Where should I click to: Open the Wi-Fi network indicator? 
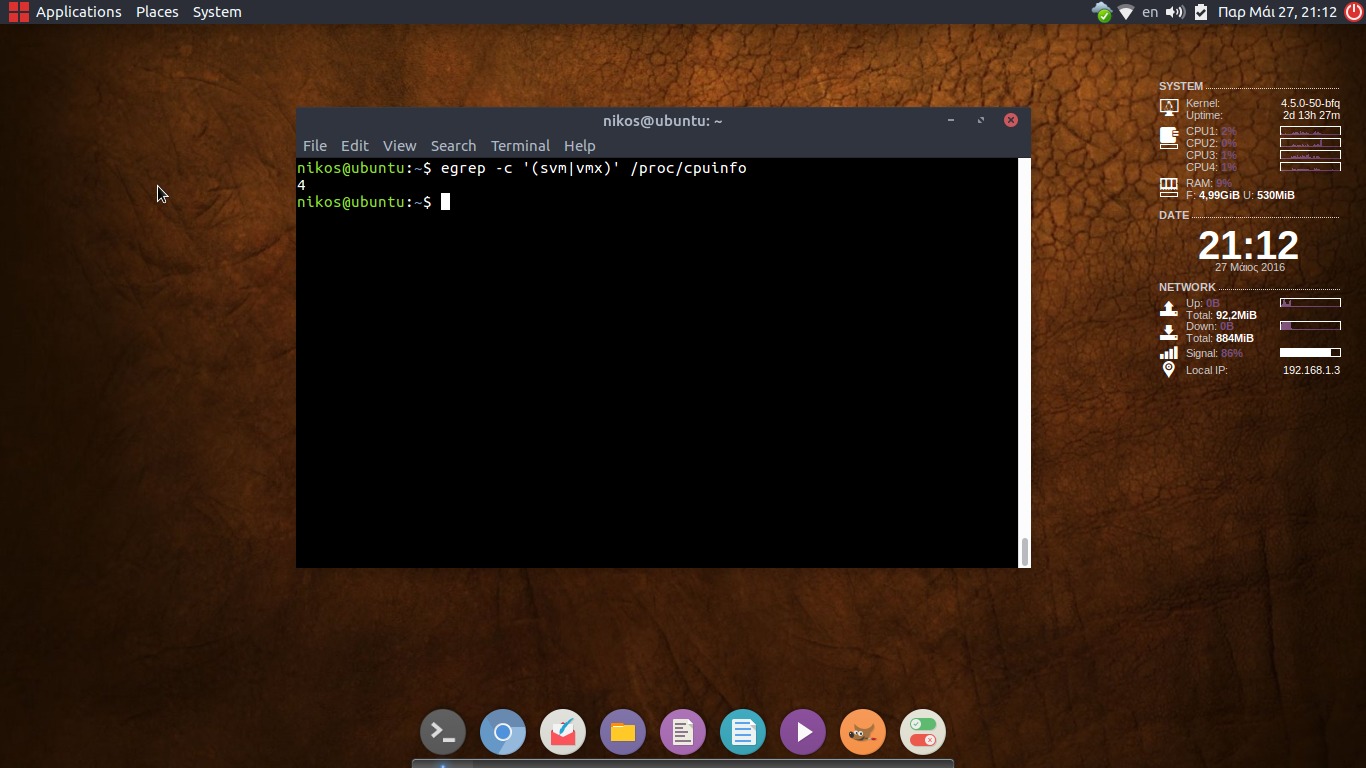(x=1126, y=12)
